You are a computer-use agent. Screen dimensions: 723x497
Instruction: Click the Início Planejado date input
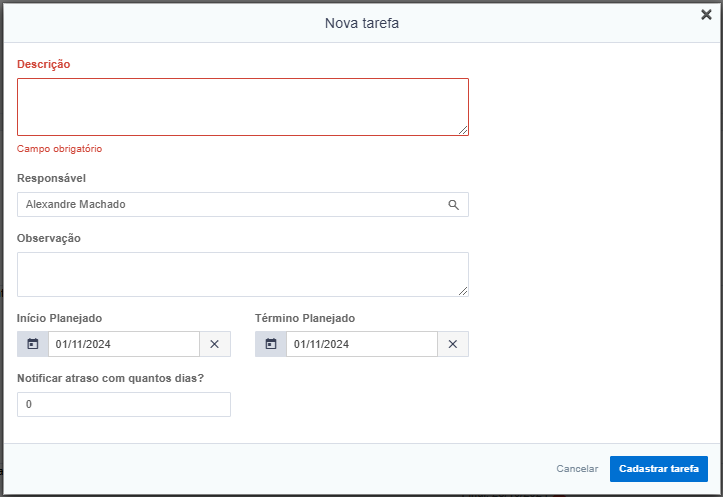coord(124,344)
